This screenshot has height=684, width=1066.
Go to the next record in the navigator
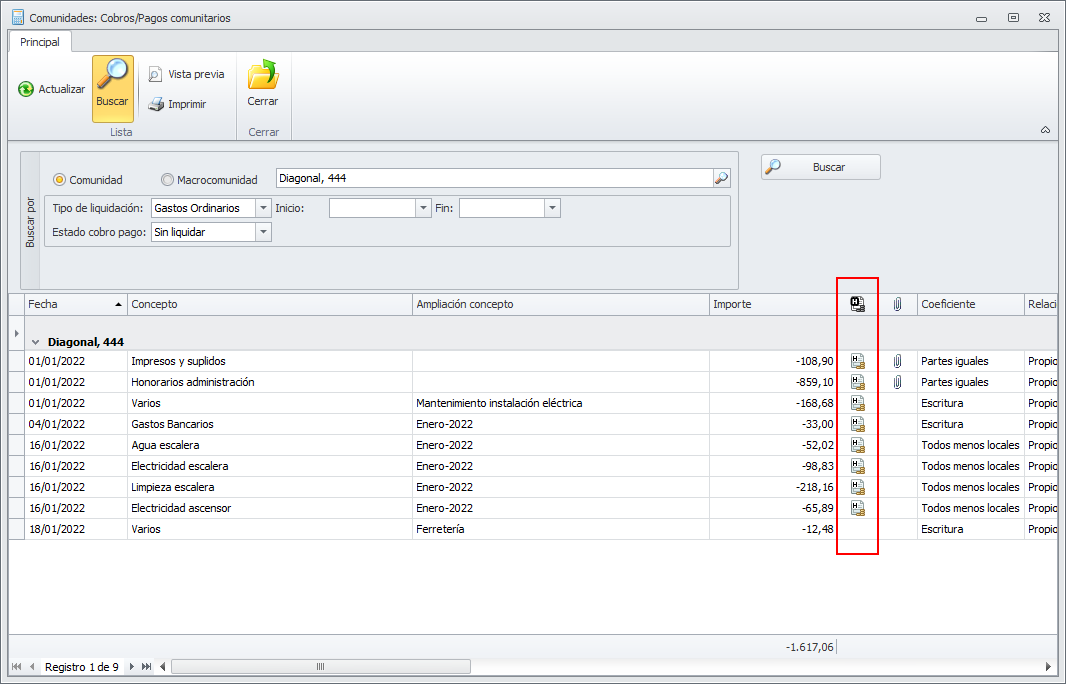tap(132, 667)
